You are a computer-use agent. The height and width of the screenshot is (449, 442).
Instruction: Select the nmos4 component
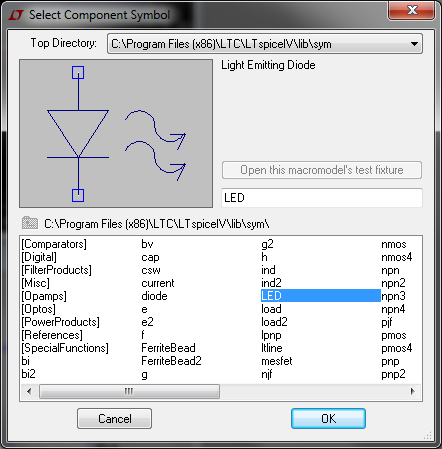pos(397,257)
